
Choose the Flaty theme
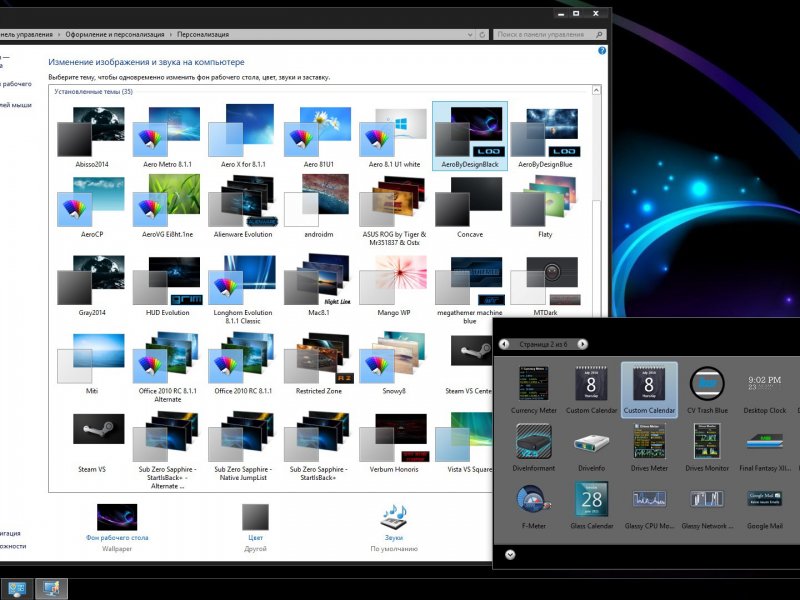[545, 207]
